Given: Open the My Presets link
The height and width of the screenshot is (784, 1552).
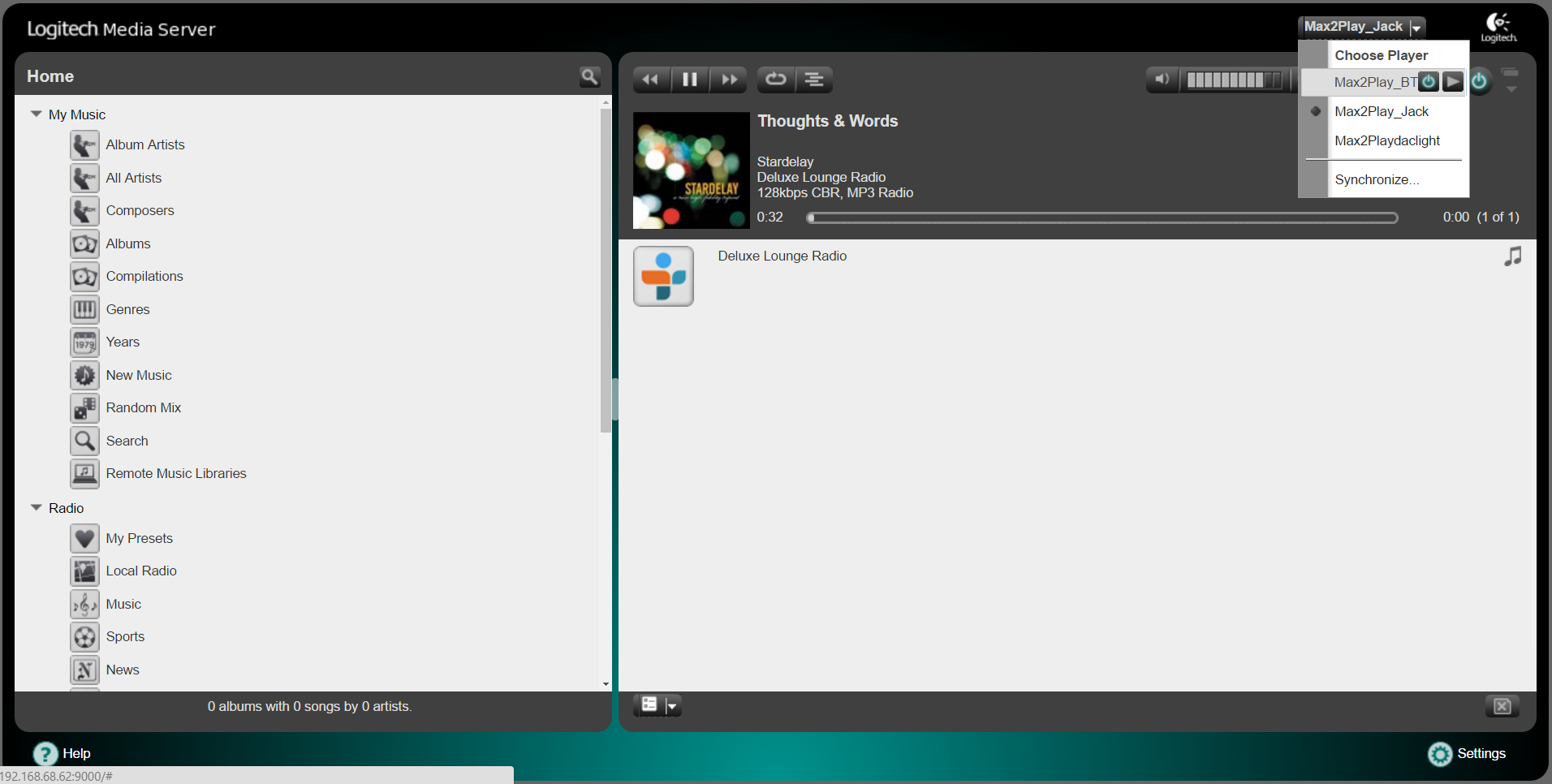Looking at the screenshot, I should (x=139, y=538).
